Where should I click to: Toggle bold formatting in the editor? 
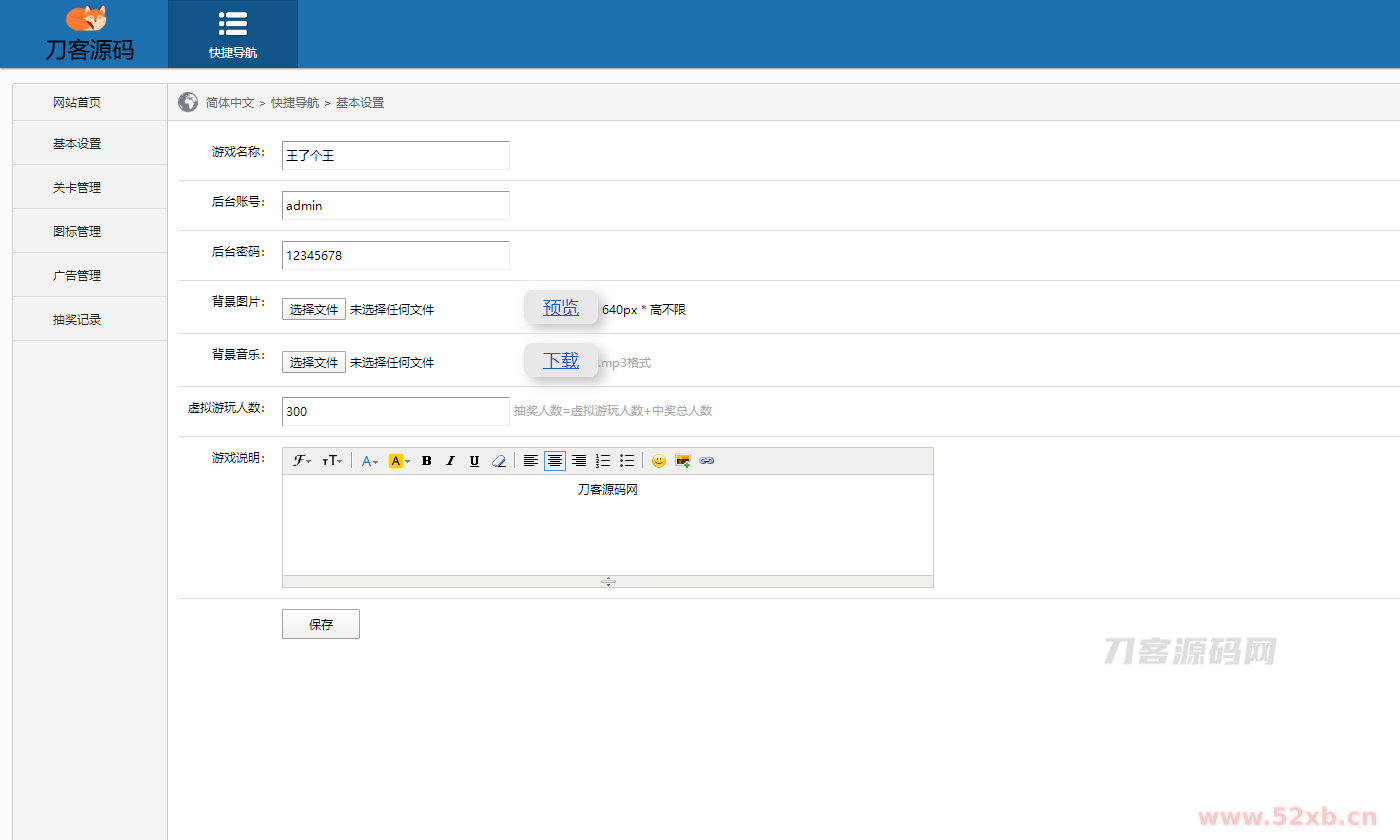click(427, 461)
